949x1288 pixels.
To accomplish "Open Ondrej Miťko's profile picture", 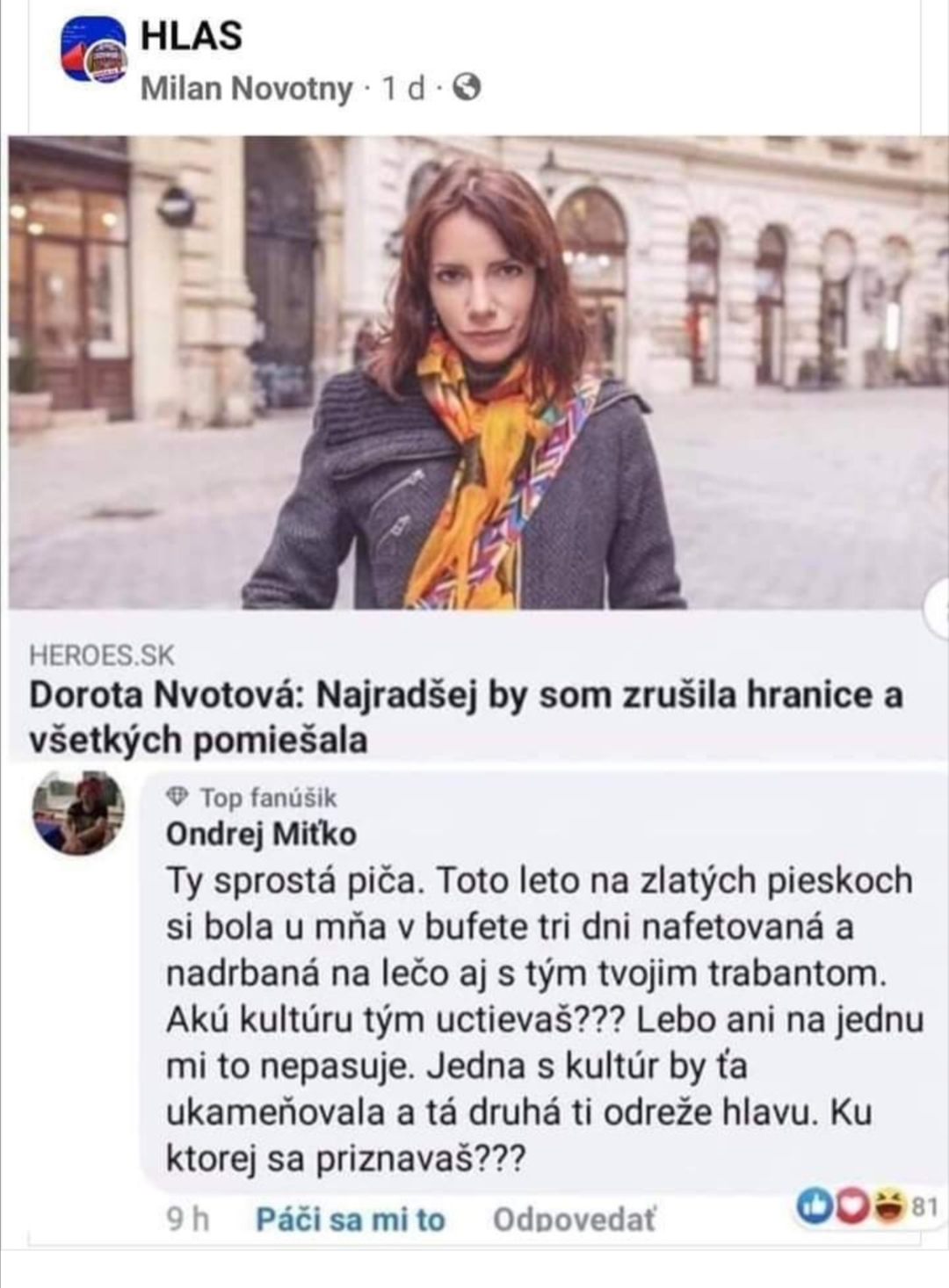I will point(78,813).
